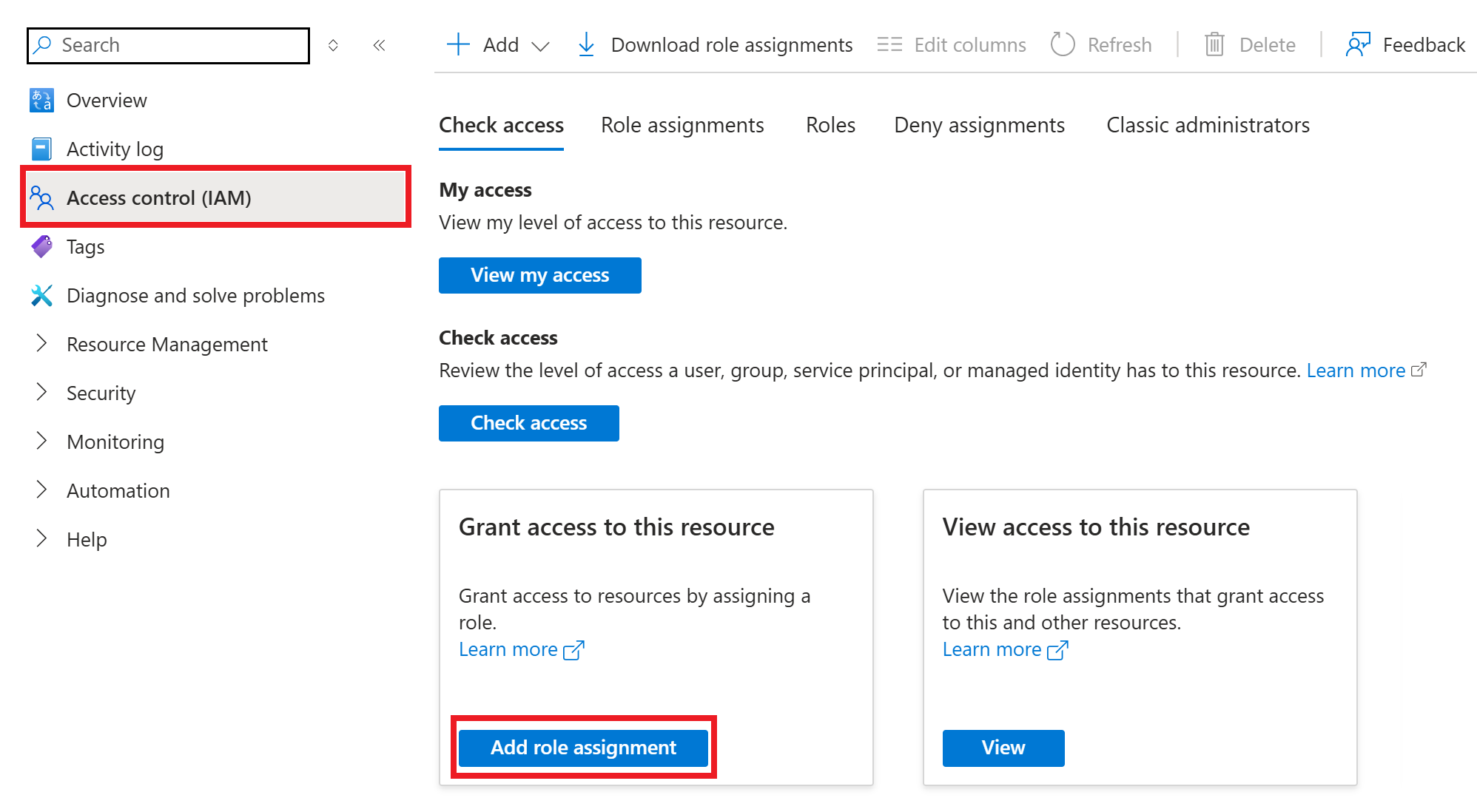Click the Feedback person icon
1477x812 pixels.
[1358, 44]
